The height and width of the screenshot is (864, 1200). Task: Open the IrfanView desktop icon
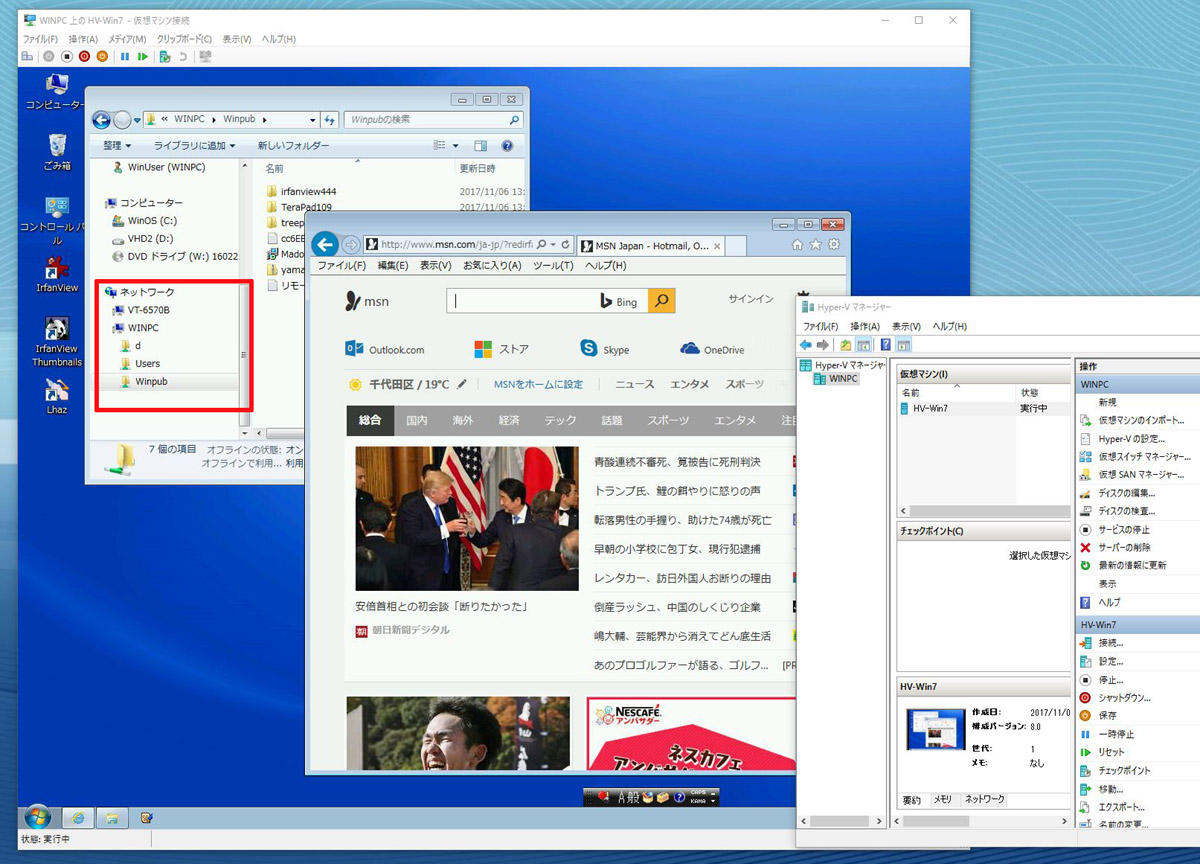(57, 269)
